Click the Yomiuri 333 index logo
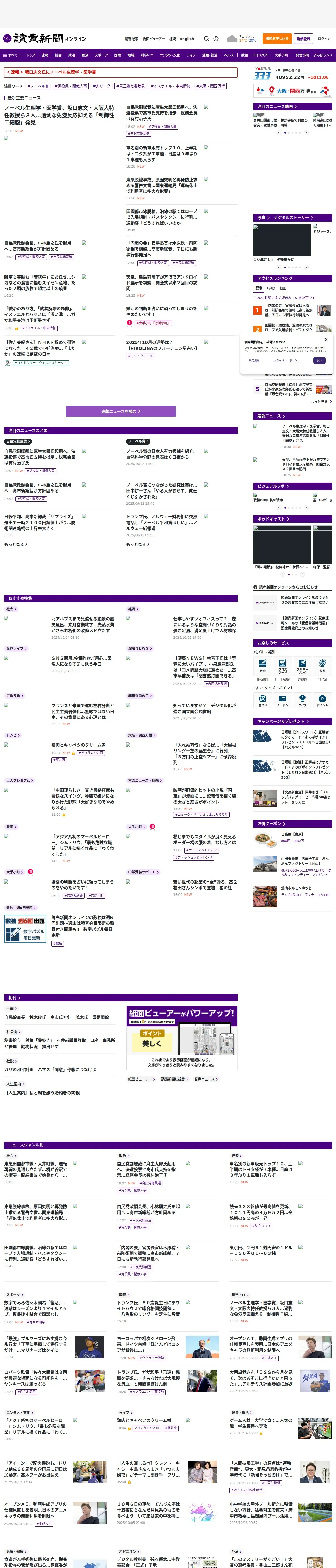This screenshot has width=336, height=1568. (262, 74)
